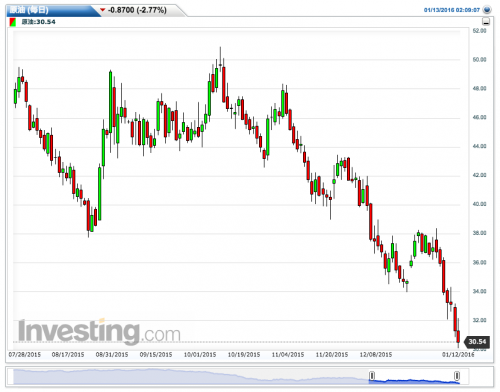Click the 08/17/2015 date label
Viewport: 500px width, 392px height.
click(x=68, y=355)
